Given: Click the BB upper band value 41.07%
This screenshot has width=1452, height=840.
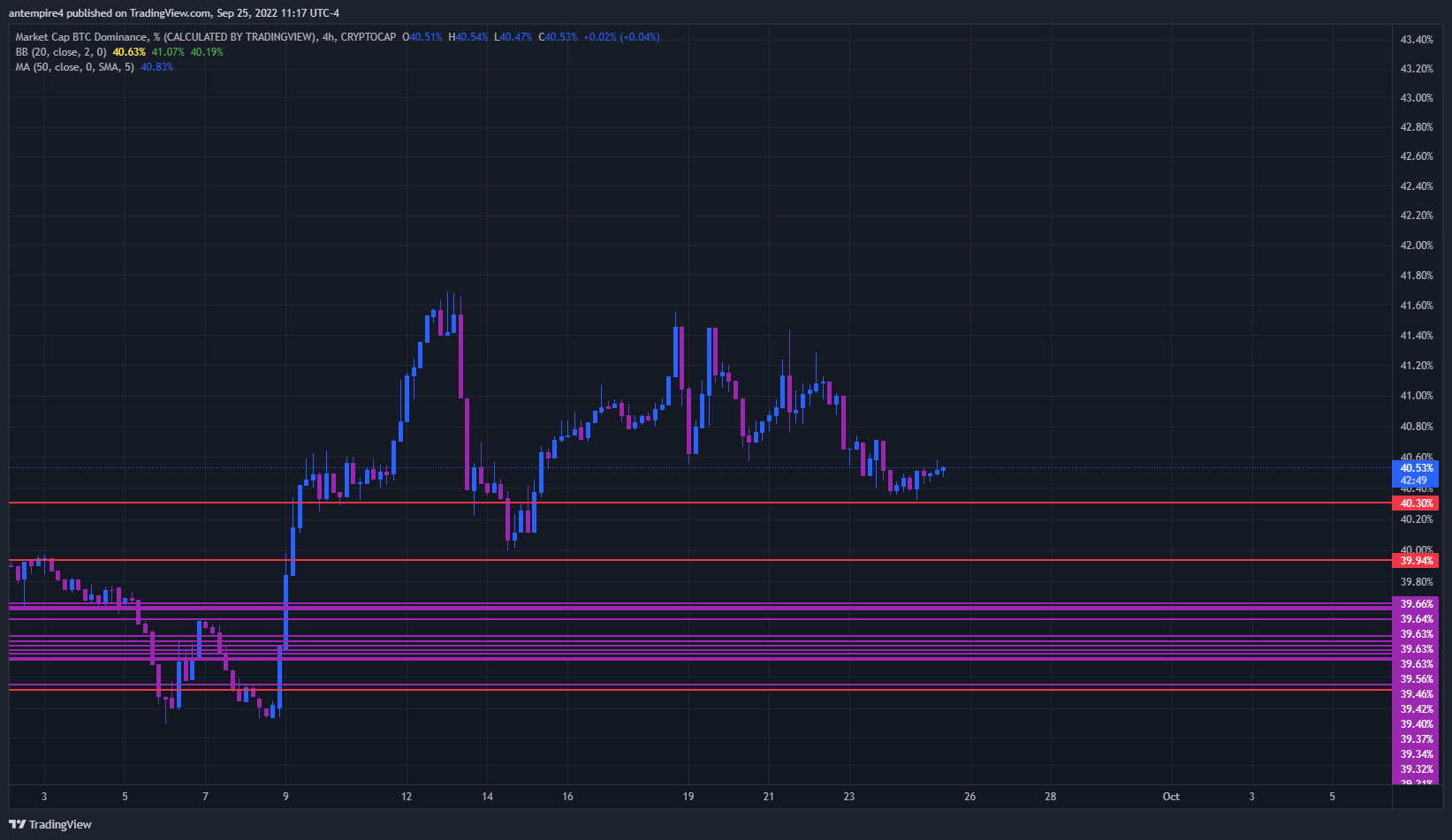Looking at the screenshot, I should click(x=168, y=52).
